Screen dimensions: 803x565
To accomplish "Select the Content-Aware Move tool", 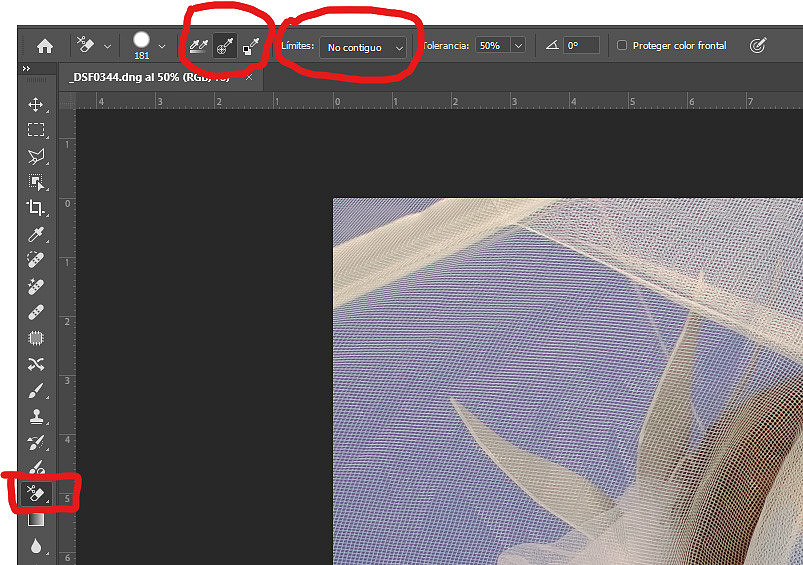I will click(36, 364).
